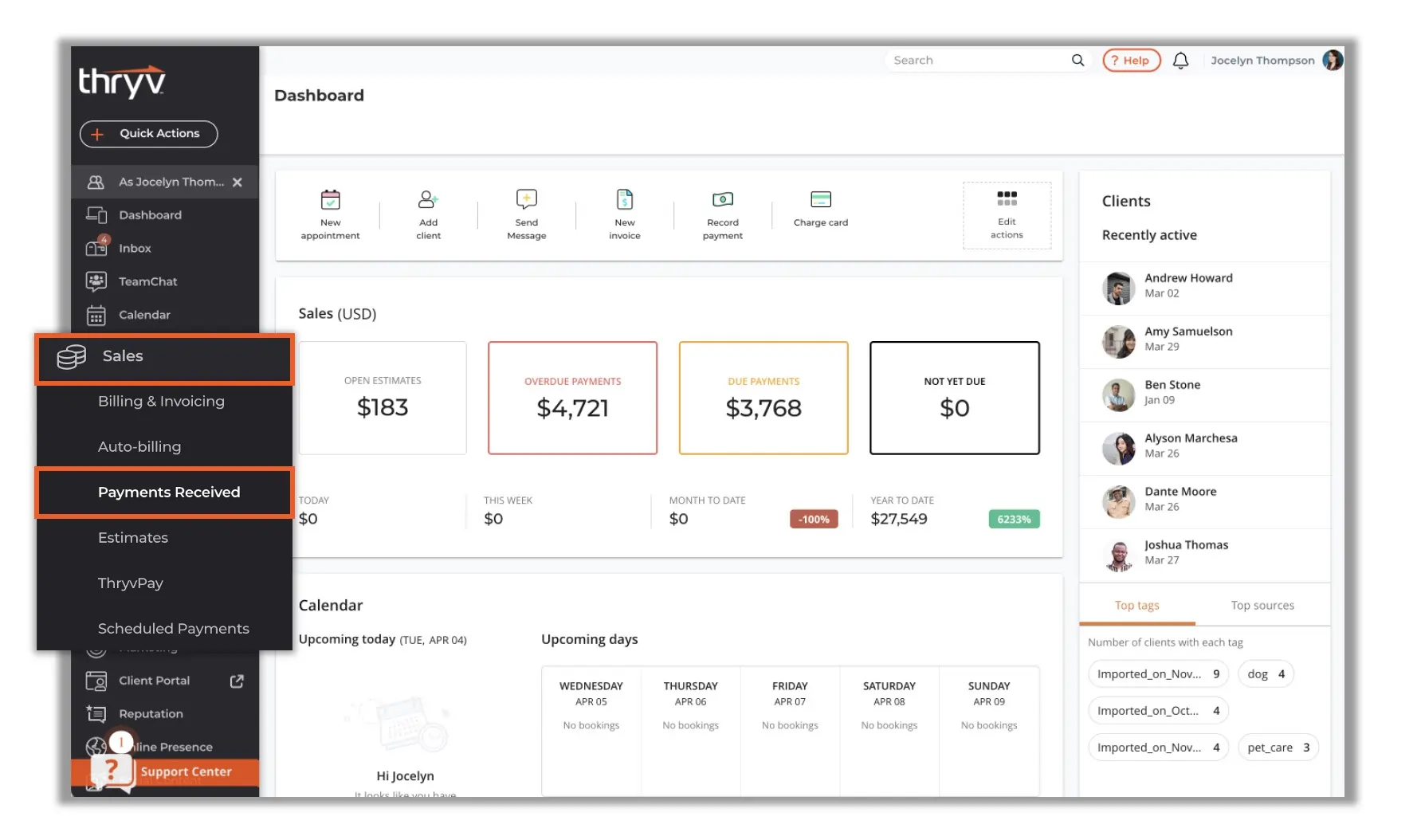Switch to the Top tags tab
Image resolution: width=1417 pixels, height=840 pixels.
click(x=1136, y=606)
